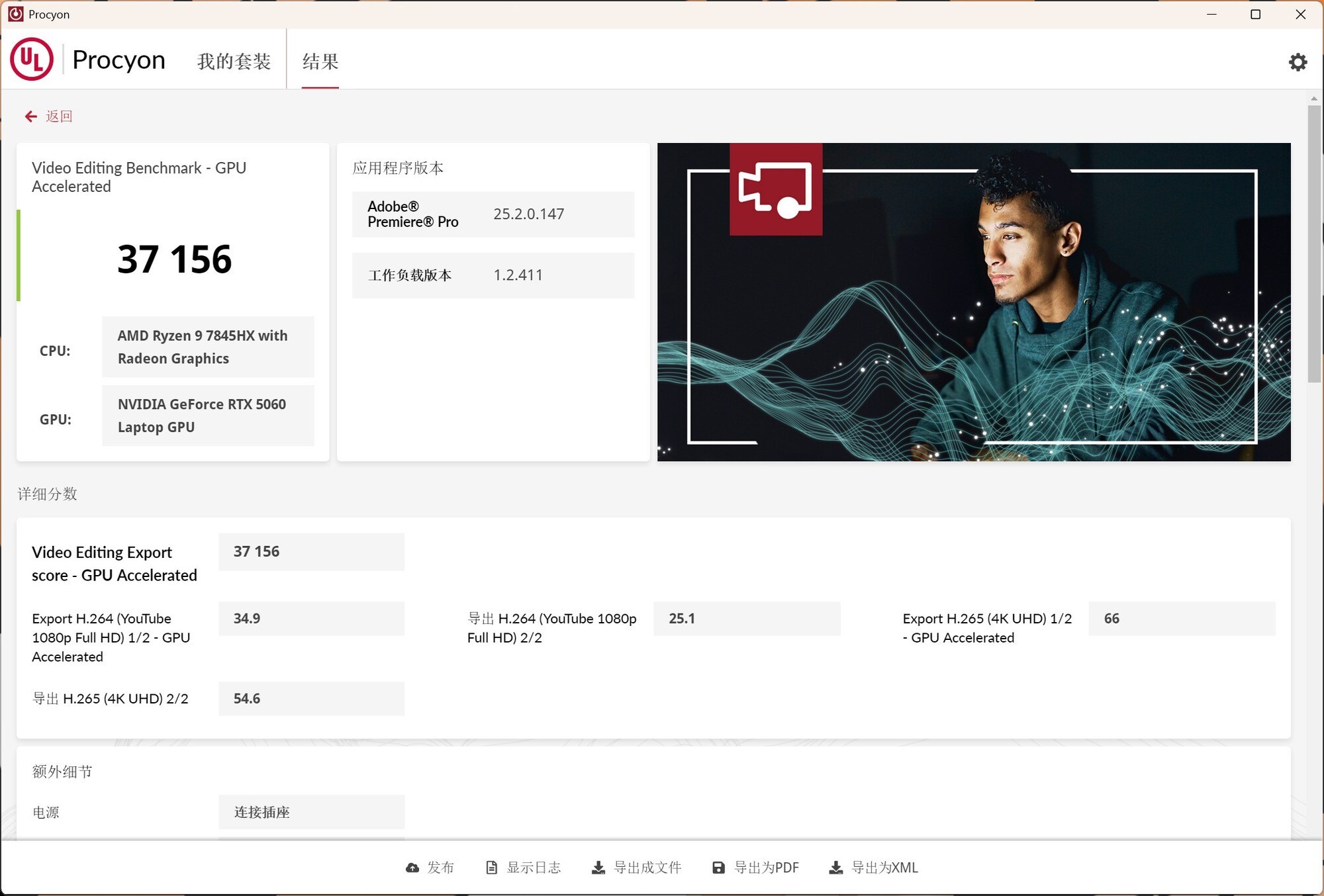Click the UL Procyon logo
1324x896 pixels.
pos(30,59)
